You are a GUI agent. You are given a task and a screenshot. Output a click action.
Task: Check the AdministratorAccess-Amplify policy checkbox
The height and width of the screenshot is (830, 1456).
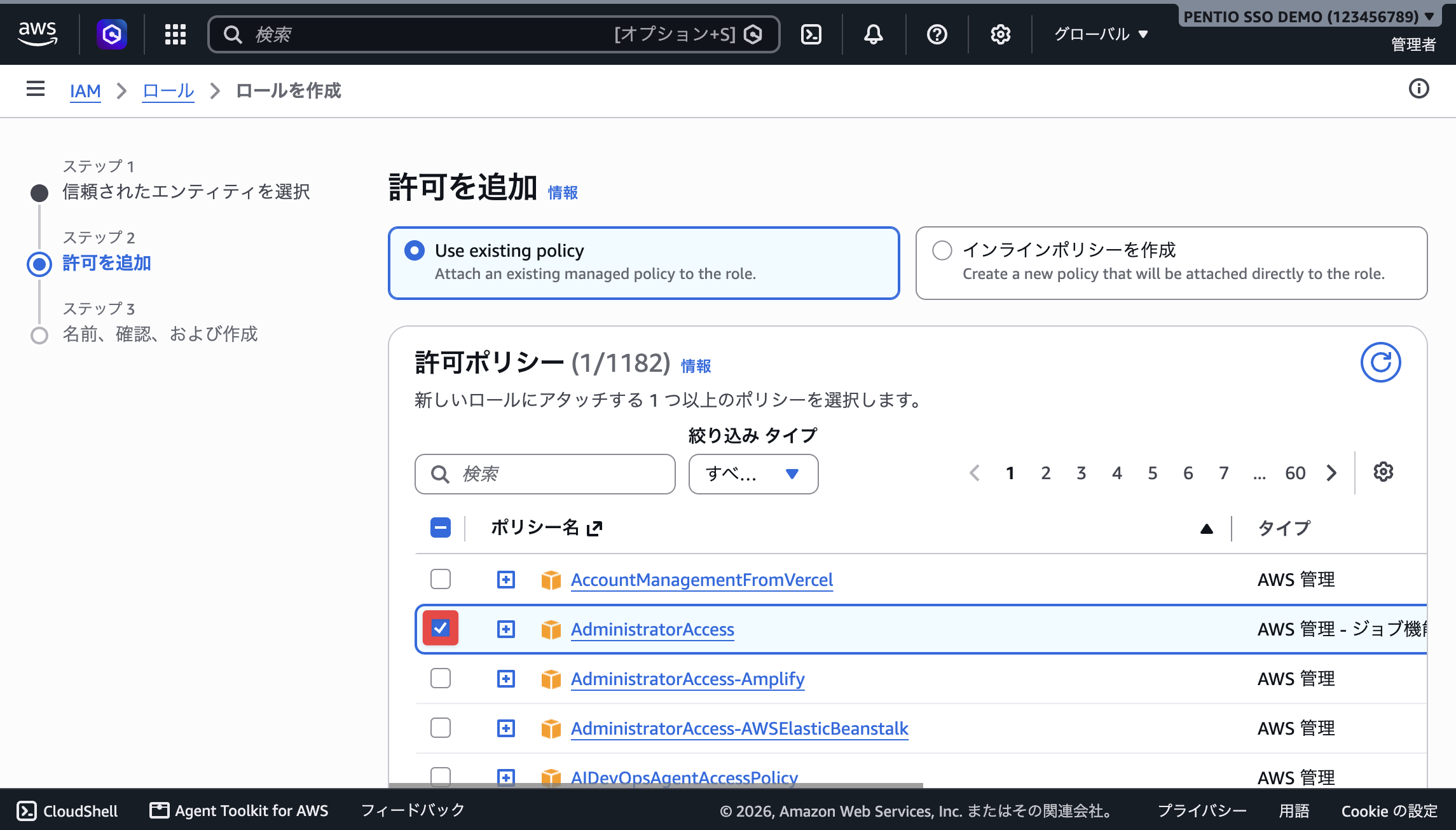pyautogui.click(x=441, y=678)
